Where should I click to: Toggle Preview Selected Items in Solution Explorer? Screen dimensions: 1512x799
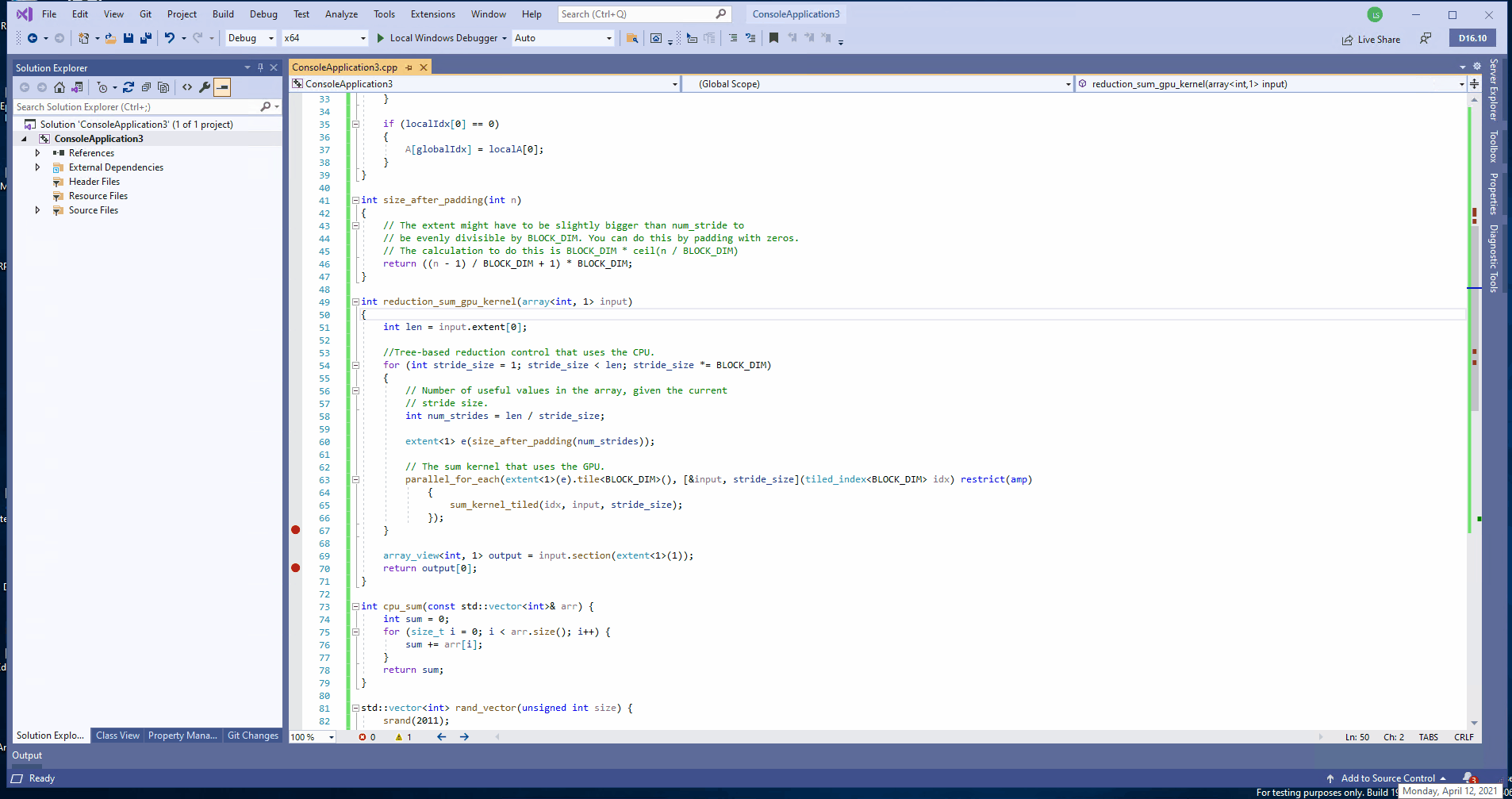click(x=223, y=87)
